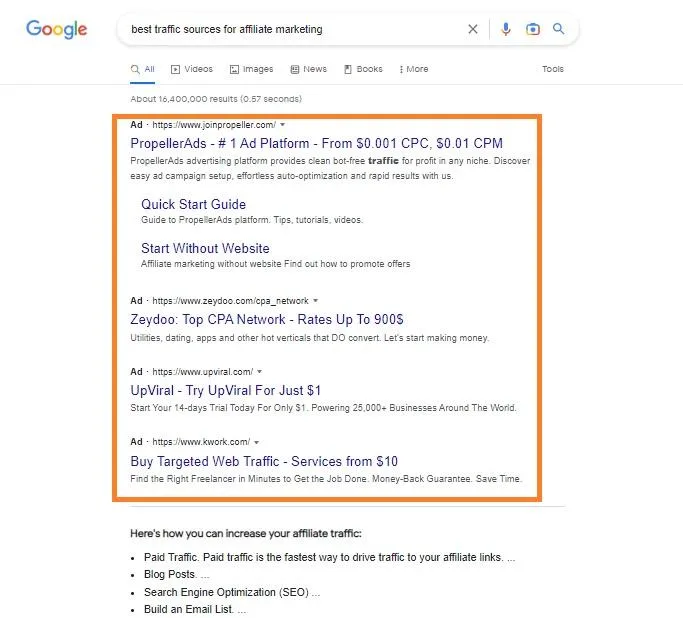Open Start Without Website sitelink
The height and width of the screenshot is (618, 683).
[x=205, y=248]
